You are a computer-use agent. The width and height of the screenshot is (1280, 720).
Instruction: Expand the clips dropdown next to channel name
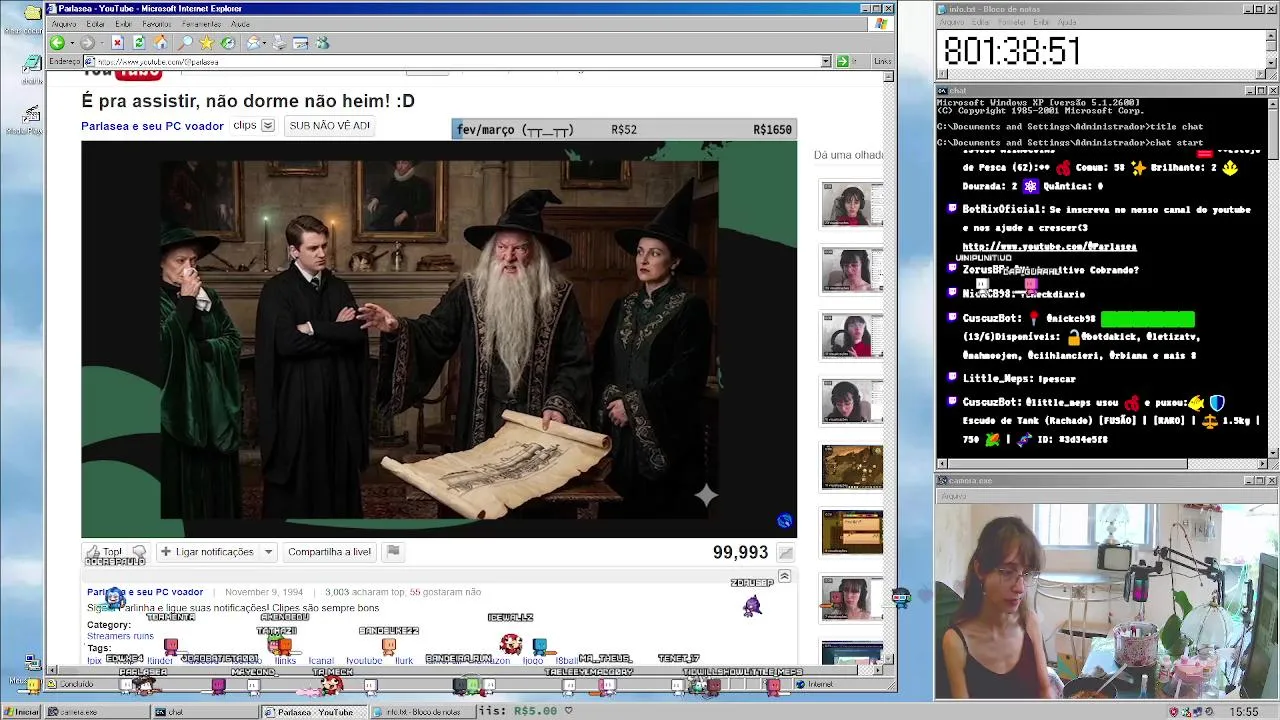tap(267, 126)
